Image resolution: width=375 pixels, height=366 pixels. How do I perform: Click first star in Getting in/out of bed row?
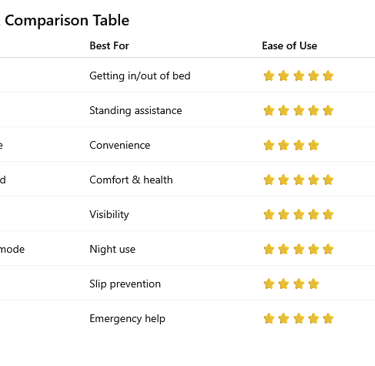pos(269,76)
